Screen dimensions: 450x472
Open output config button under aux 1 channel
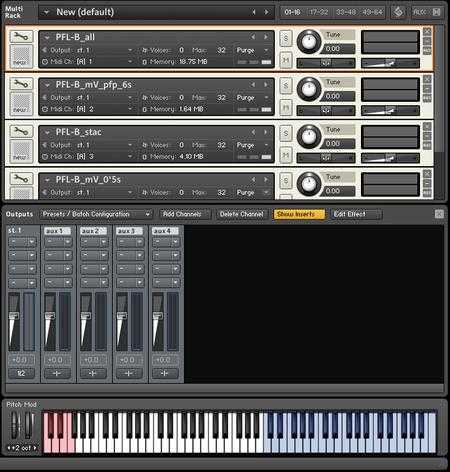tap(57, 373)
